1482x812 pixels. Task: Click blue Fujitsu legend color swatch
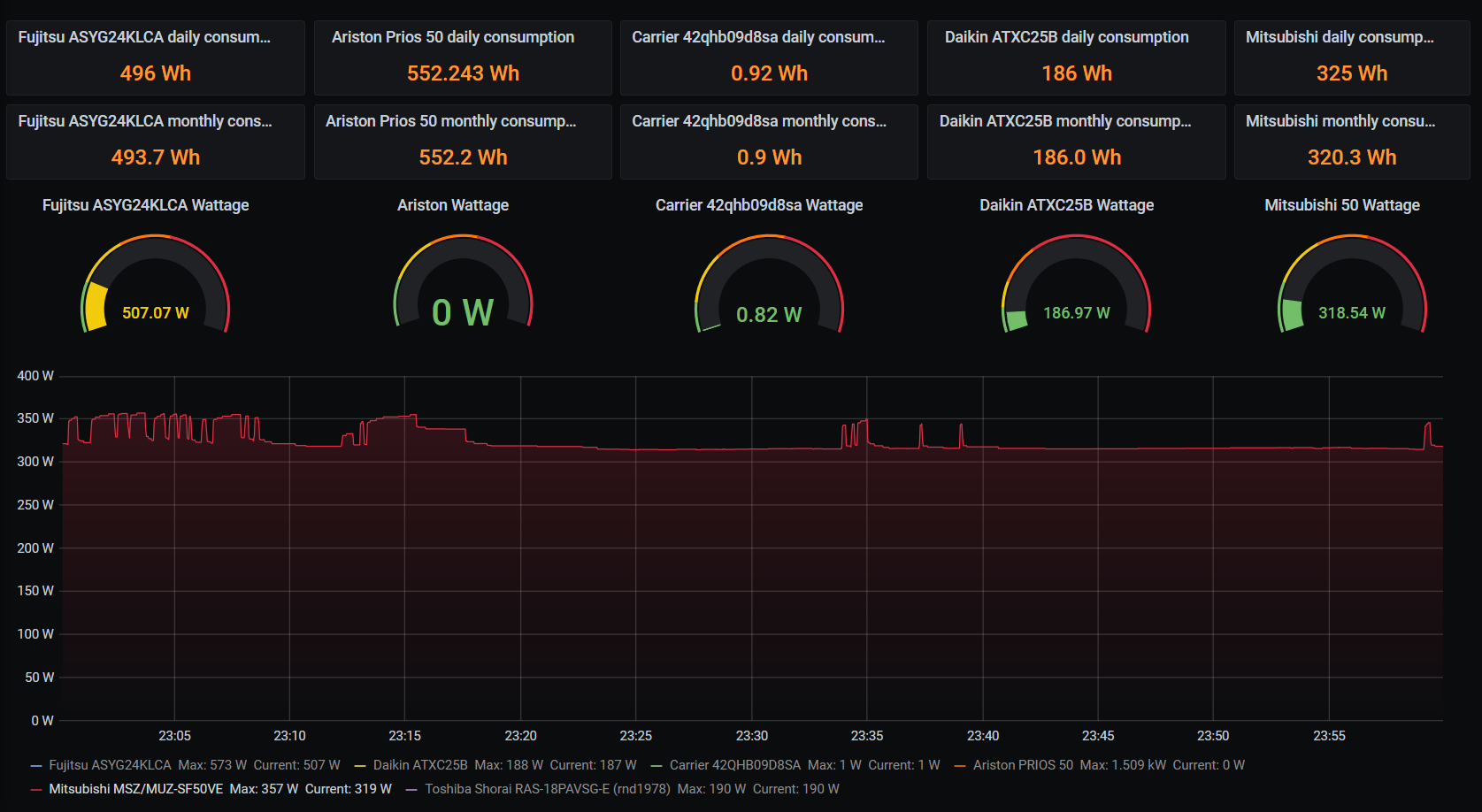tap(36, 766)
